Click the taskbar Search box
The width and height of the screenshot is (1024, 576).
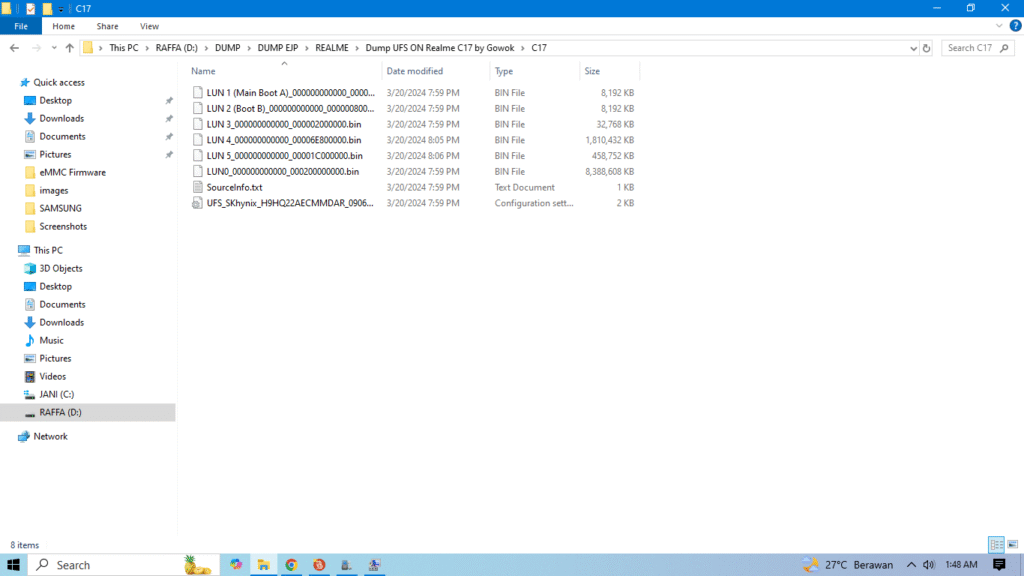point(124,565)
